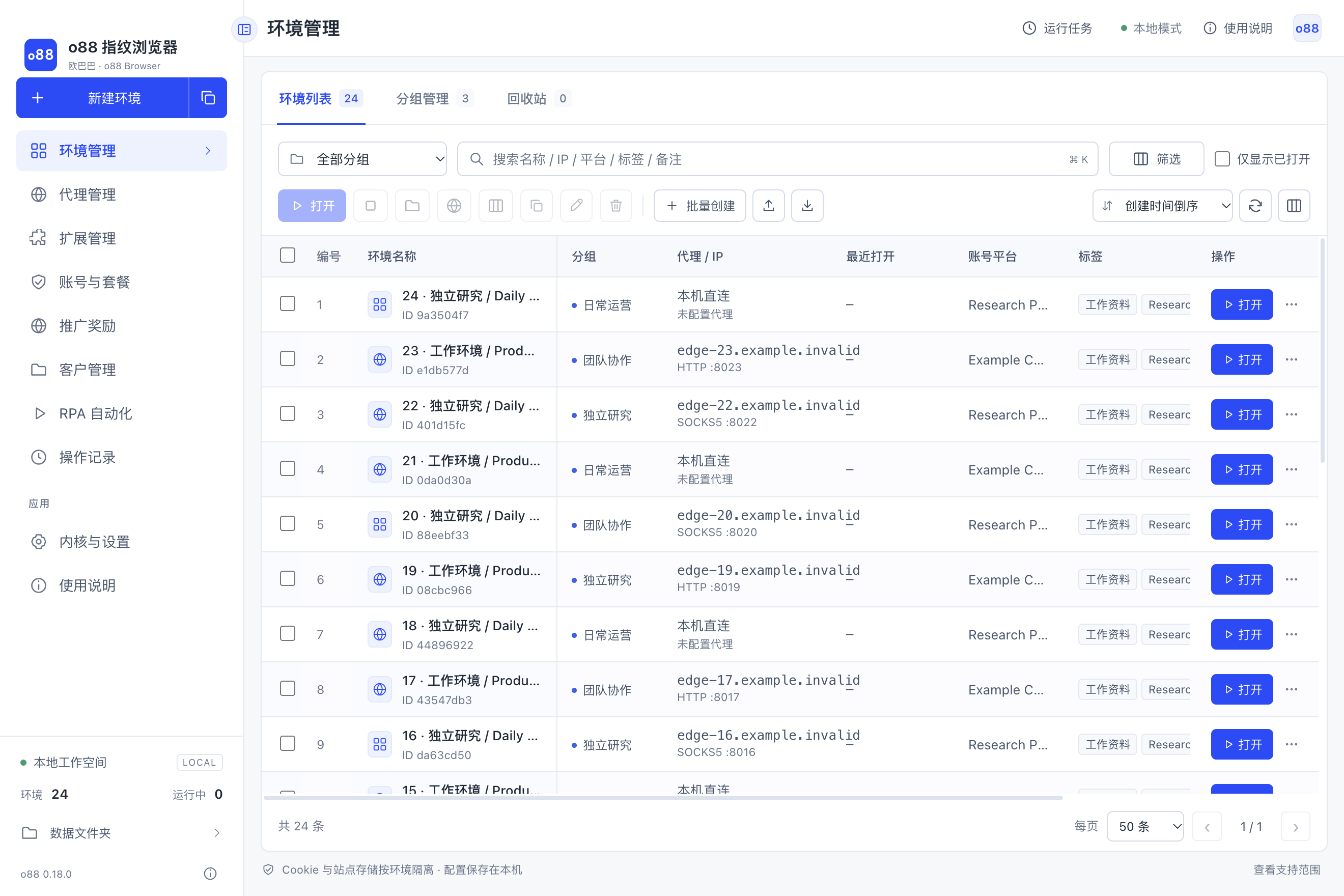Enable 仅显示已打开 checkbox
Image resolution: width=1344 pixels, height=896 pixels.
[1222, 159]
